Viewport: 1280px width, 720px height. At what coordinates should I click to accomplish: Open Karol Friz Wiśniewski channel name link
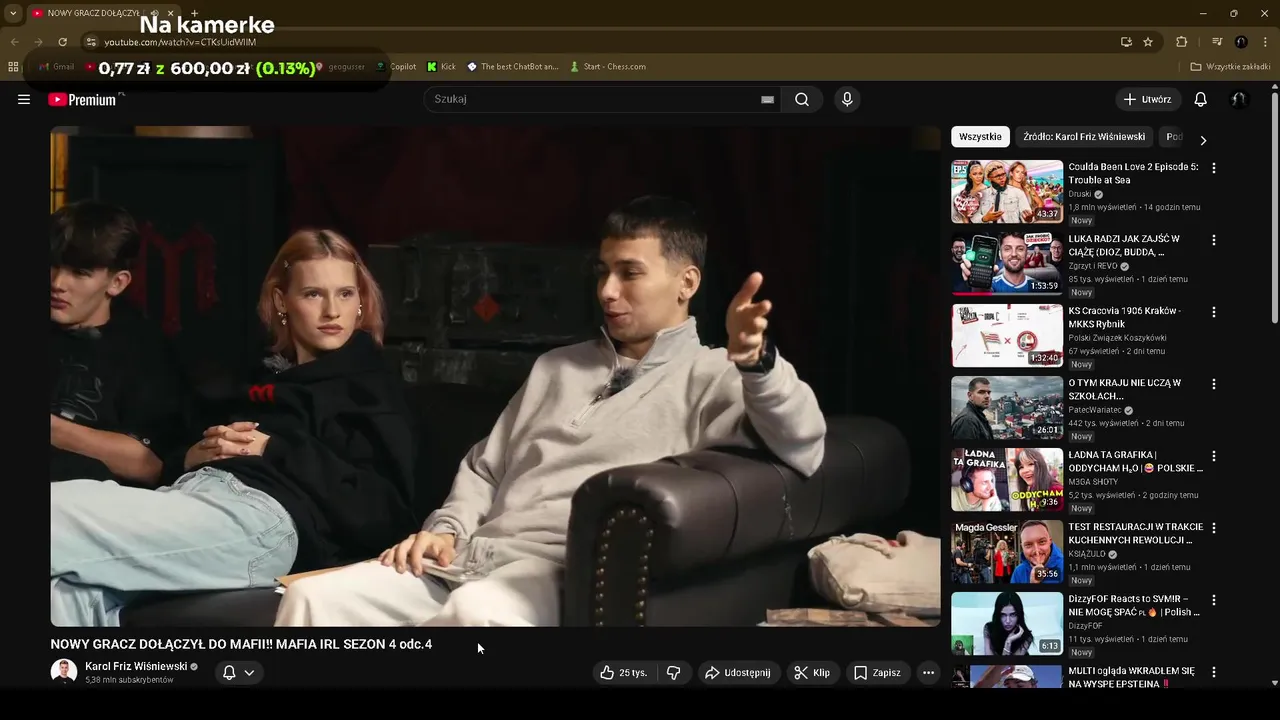[136, 666]
